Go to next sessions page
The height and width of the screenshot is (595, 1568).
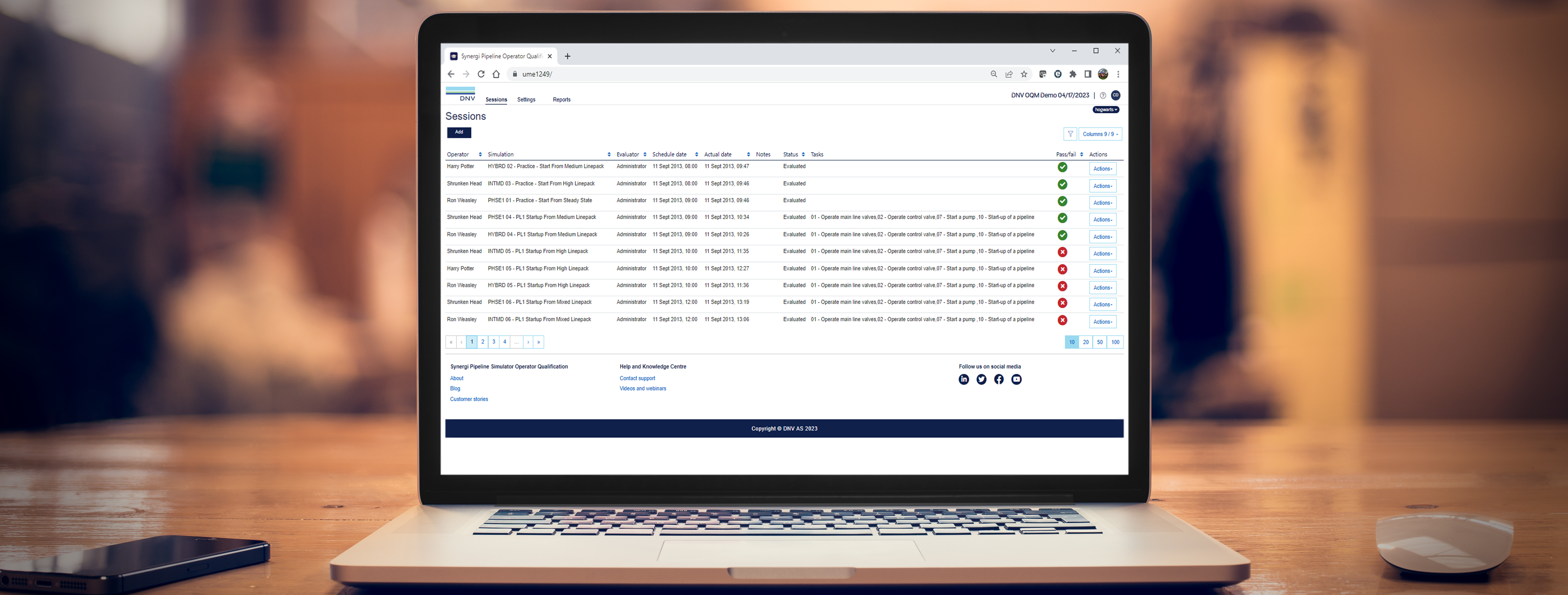[x=528, y=342]
